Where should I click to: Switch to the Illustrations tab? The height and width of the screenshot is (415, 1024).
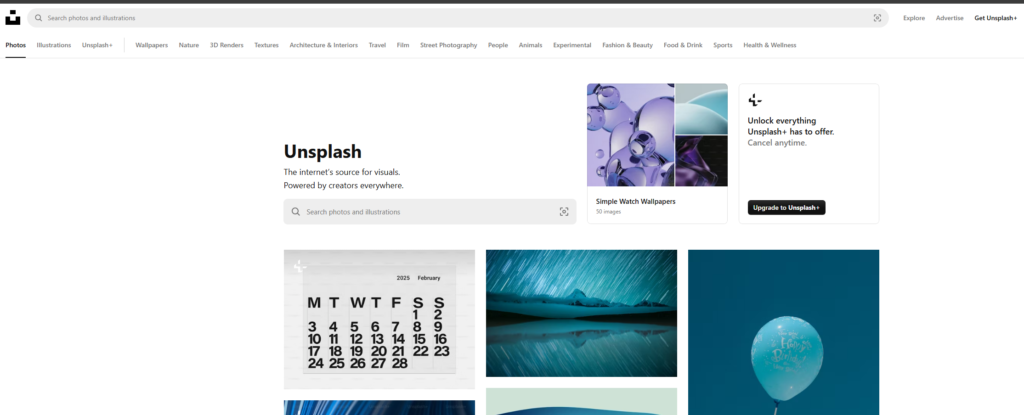[x=54, y=45]
